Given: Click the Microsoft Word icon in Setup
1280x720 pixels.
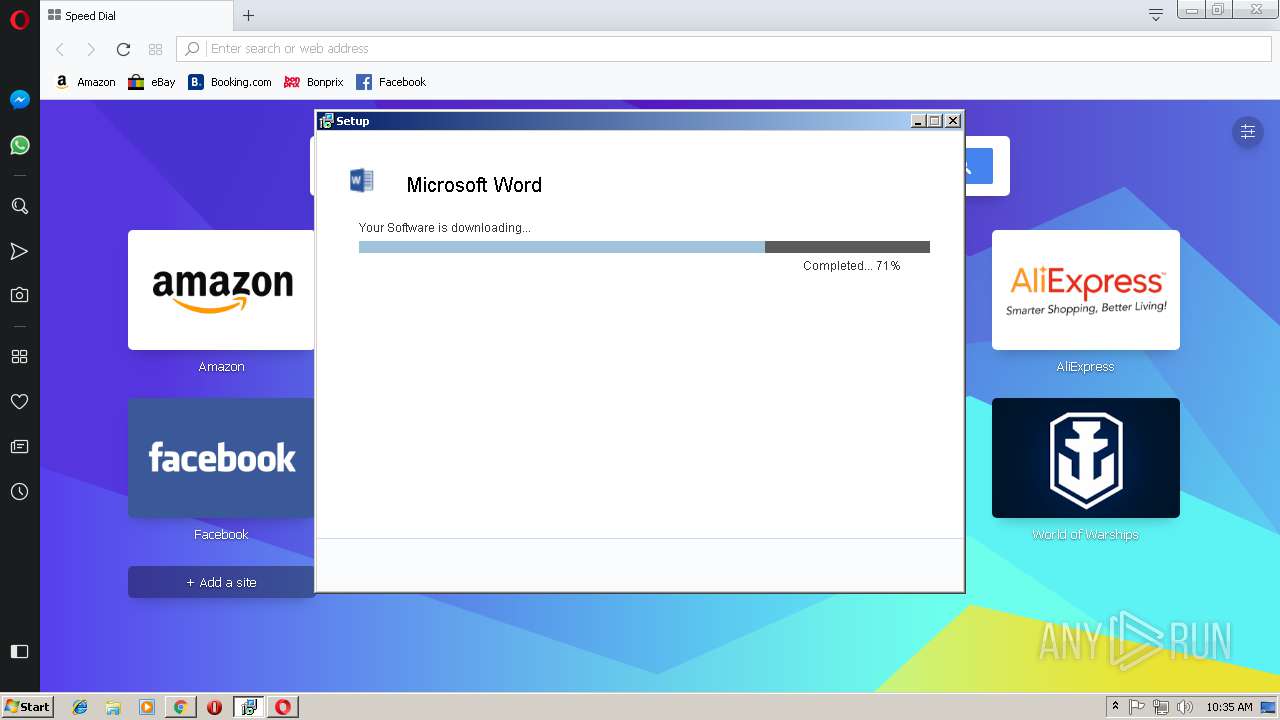Looking at the screenshot, I should point(362,181).
